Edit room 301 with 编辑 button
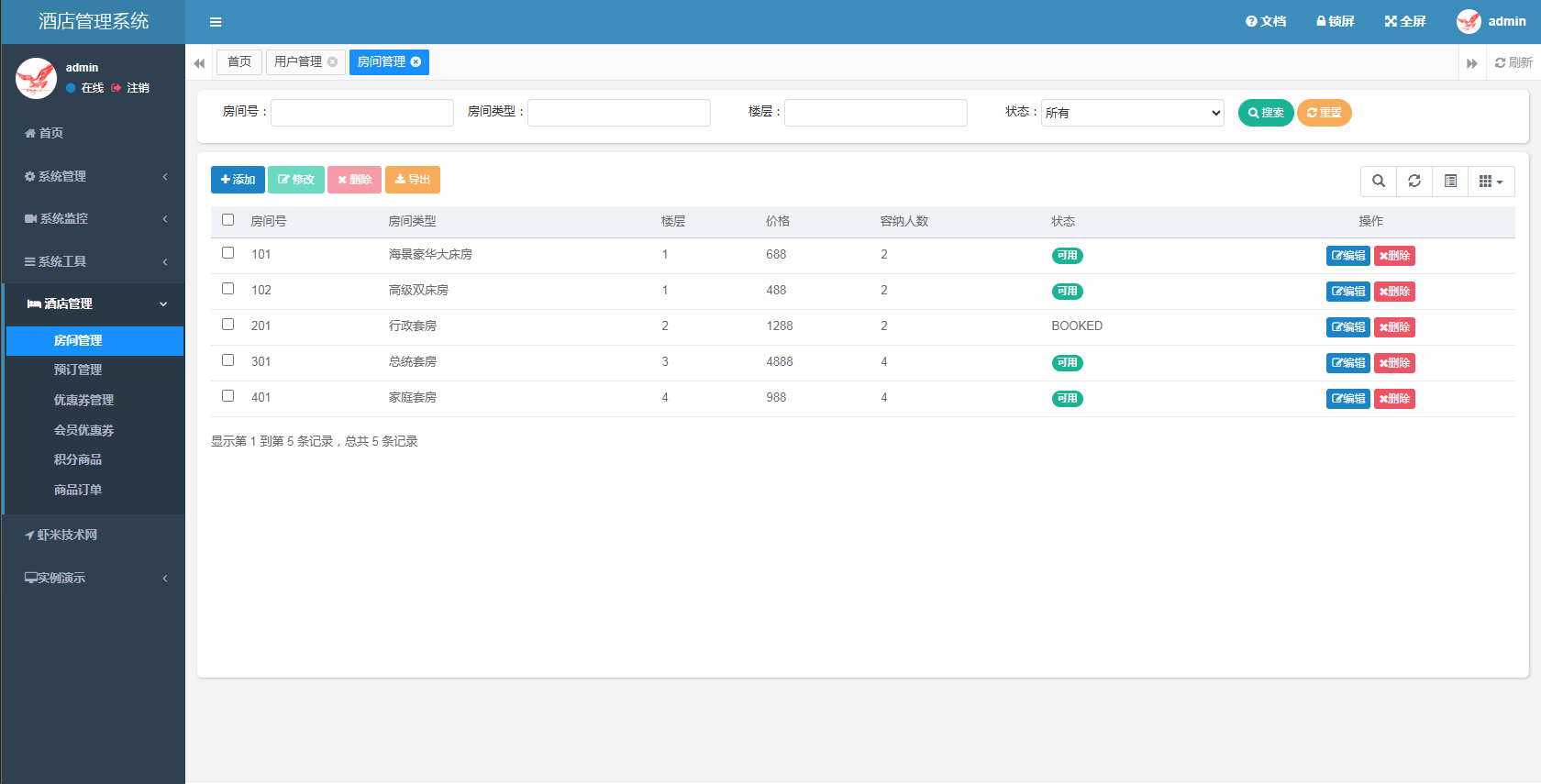The width and height of the screenshot is (1541, 784). click(x=1348, y=363)
